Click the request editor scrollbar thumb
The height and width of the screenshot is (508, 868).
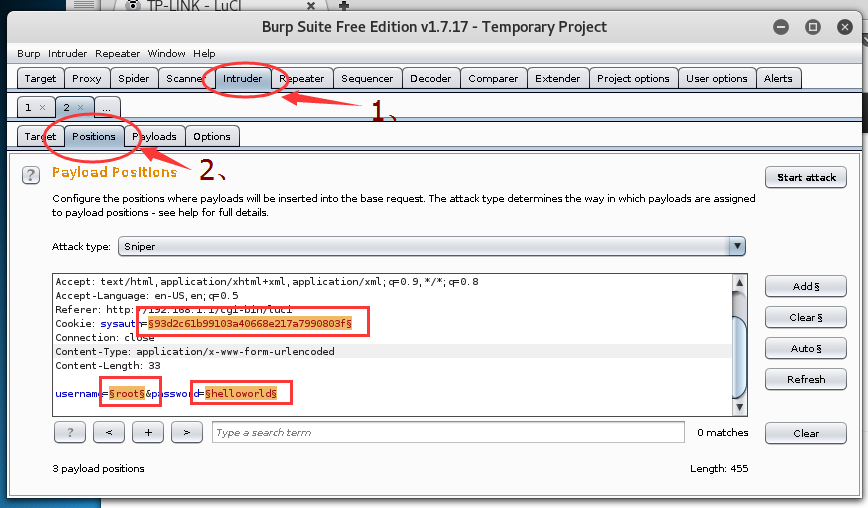pyautogui.click(x=739, y=357)
